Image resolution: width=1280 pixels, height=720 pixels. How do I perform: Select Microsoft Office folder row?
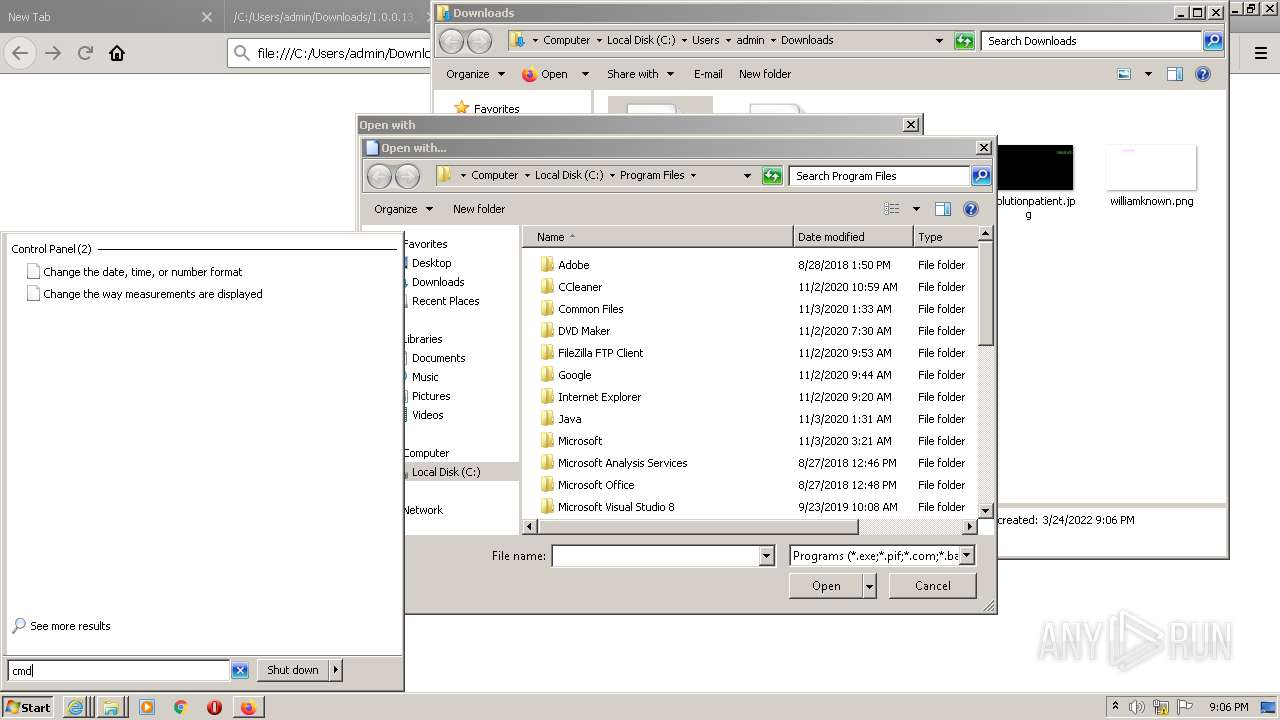[752, 485]
